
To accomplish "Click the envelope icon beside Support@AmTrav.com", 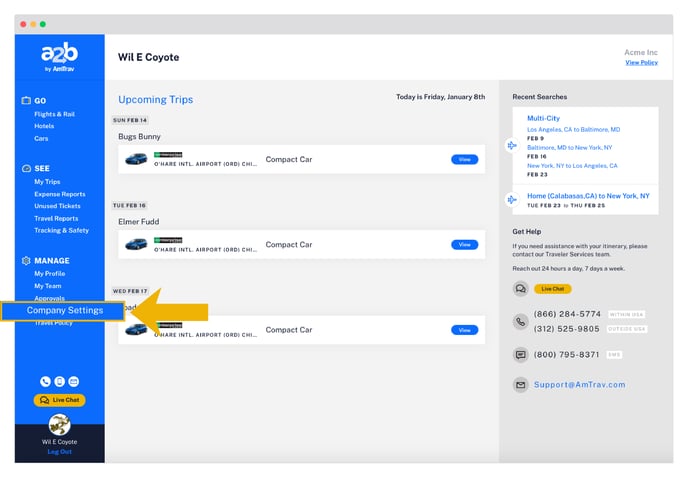I will click(520, 384).
